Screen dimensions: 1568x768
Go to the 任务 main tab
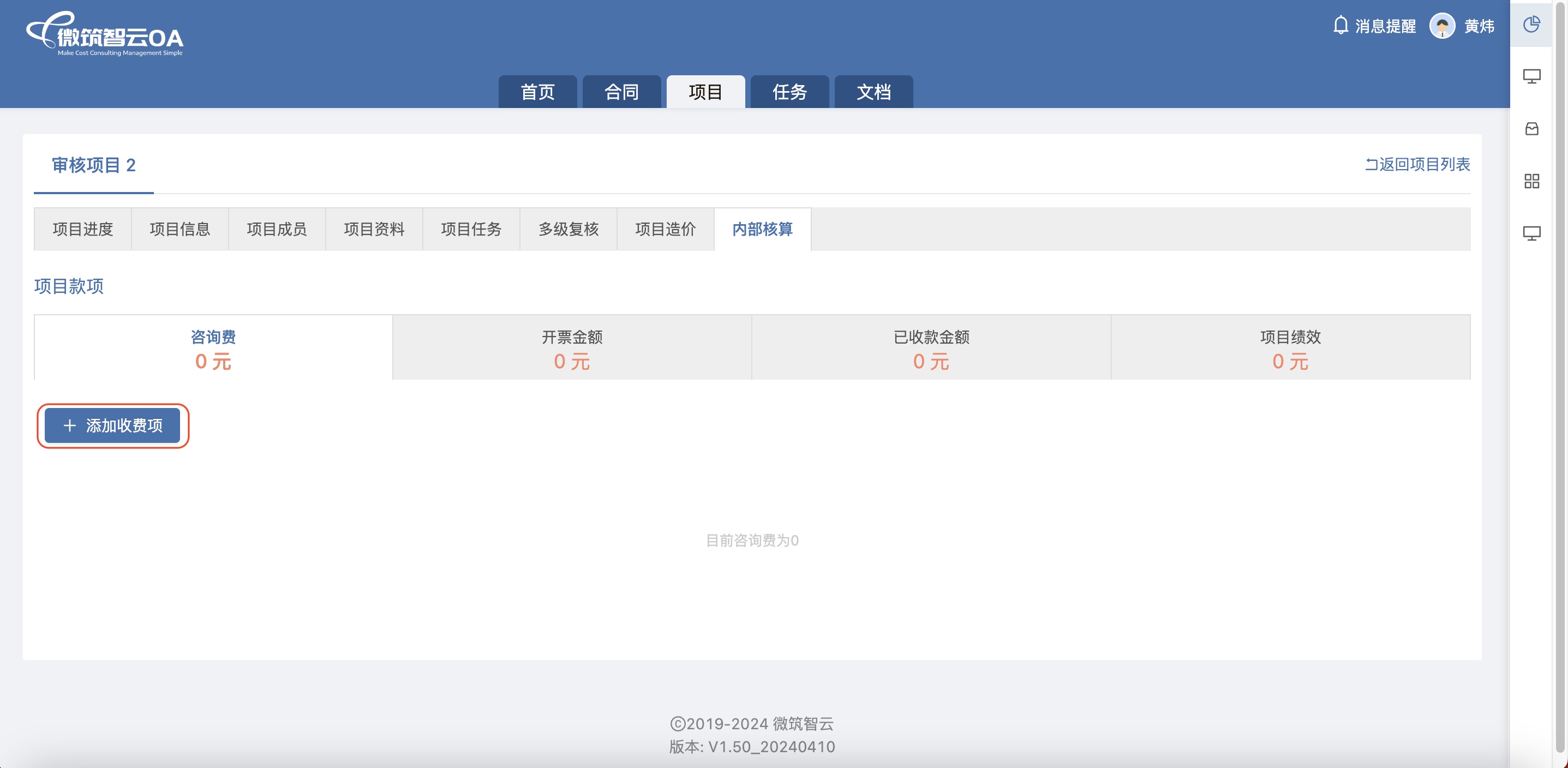789,92
